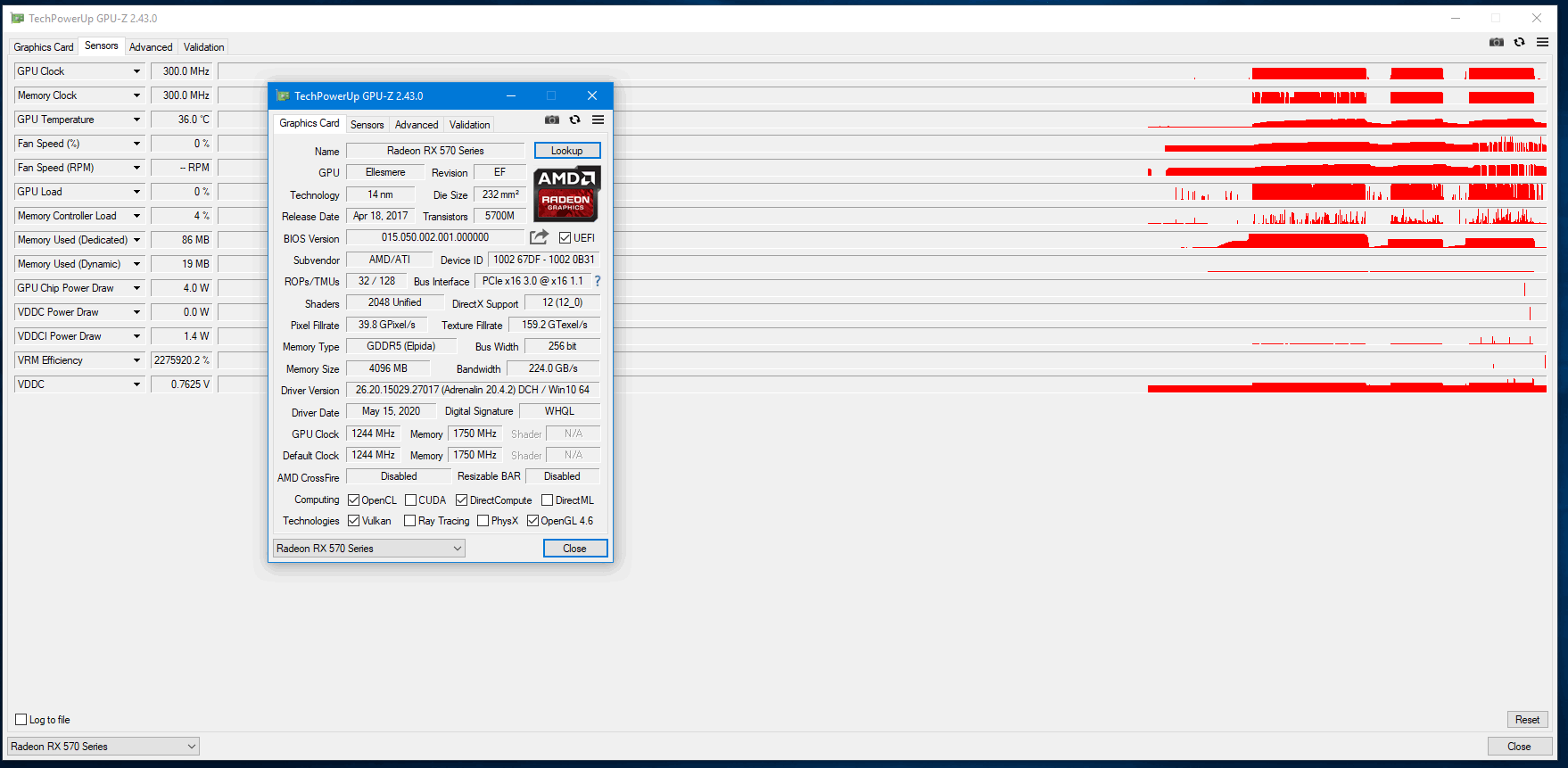Enable the Log to file checkbox

pyautogui.click(x=21, y=720)
